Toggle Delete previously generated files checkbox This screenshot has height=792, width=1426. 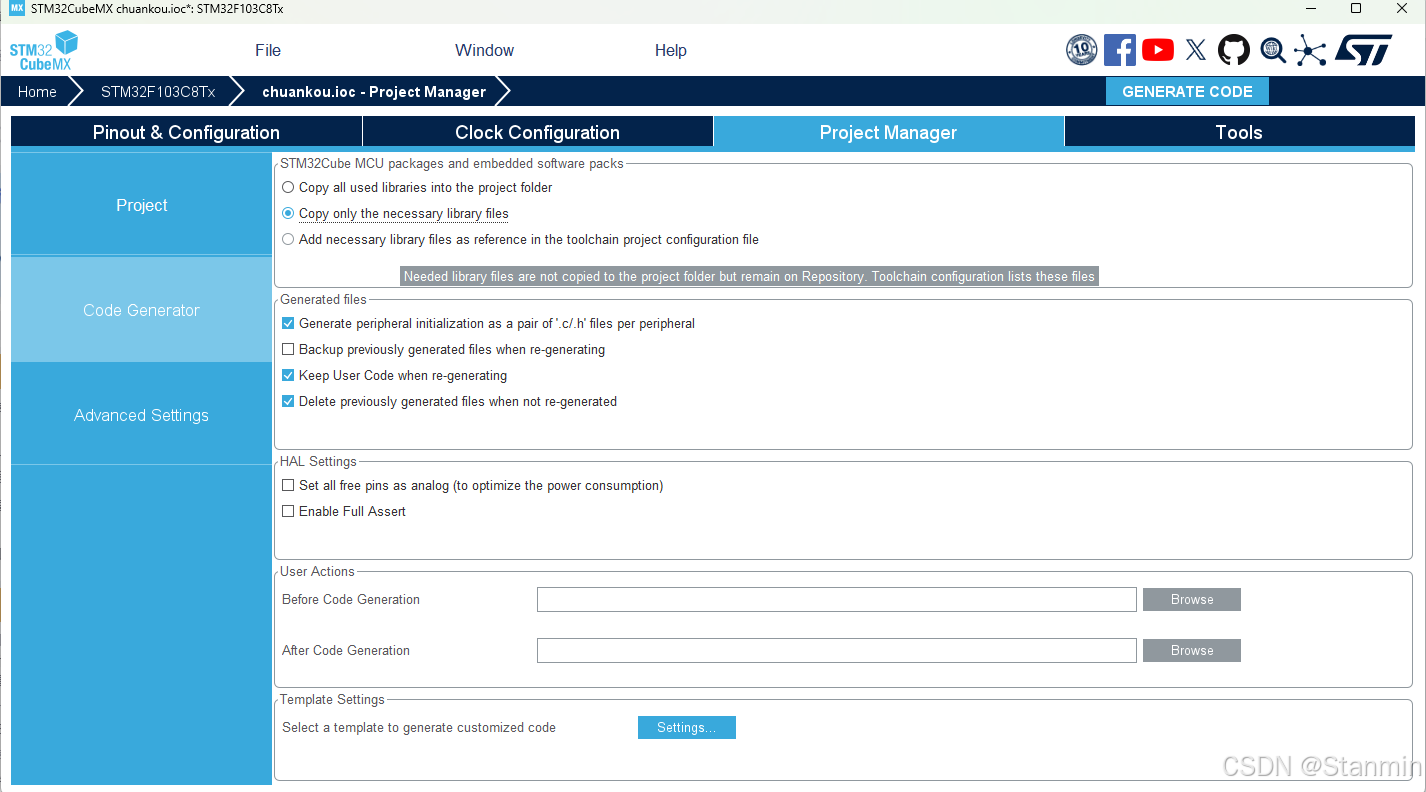point(288,401)
